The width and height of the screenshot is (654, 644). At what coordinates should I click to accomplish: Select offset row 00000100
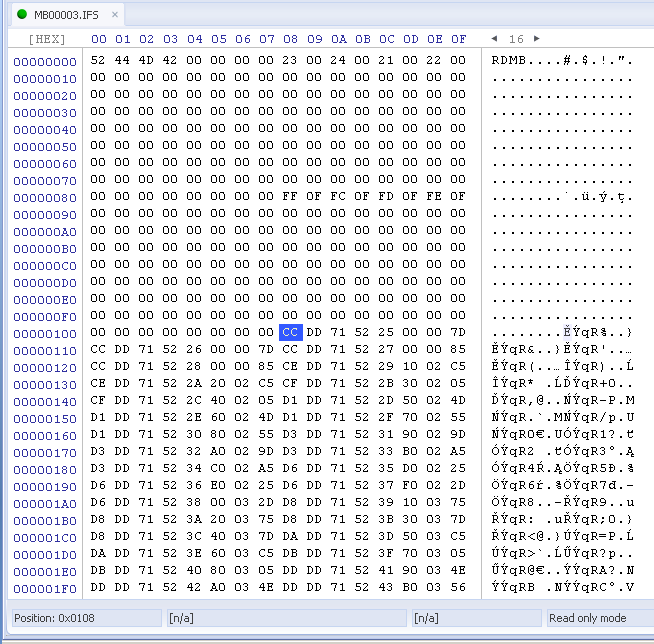(45, 334)
